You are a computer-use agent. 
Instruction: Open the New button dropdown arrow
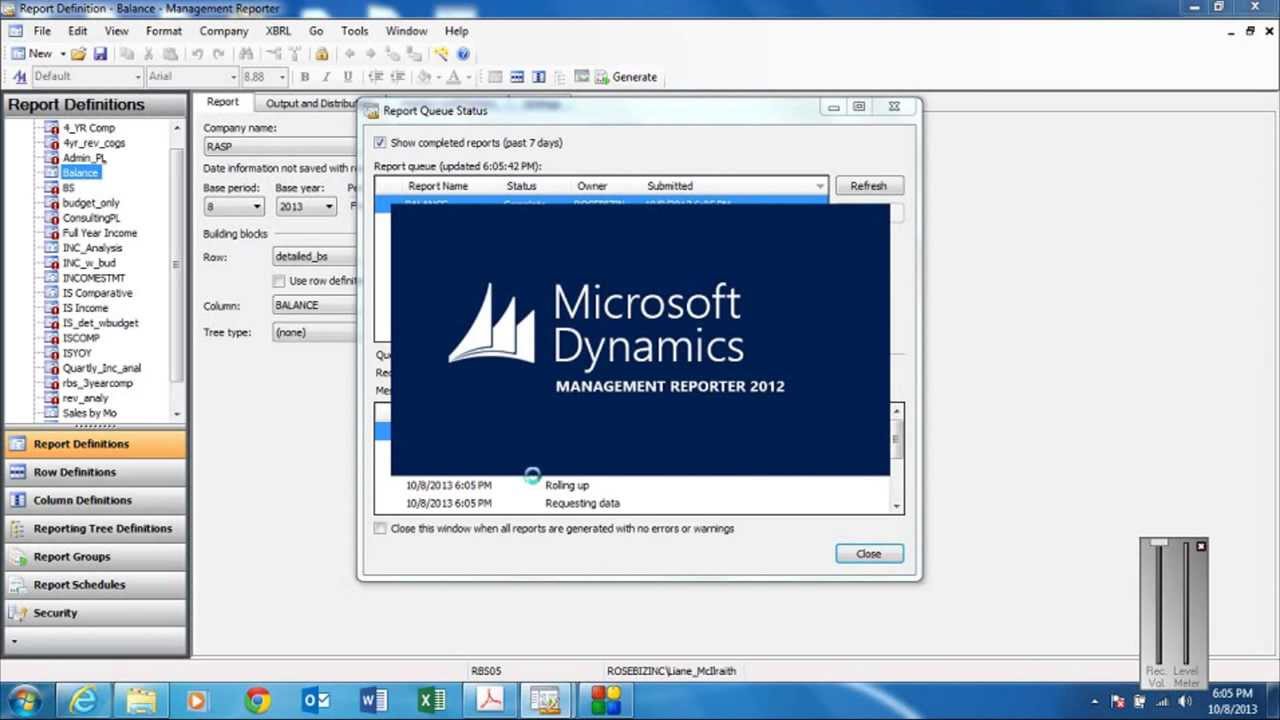coord(62,54)
